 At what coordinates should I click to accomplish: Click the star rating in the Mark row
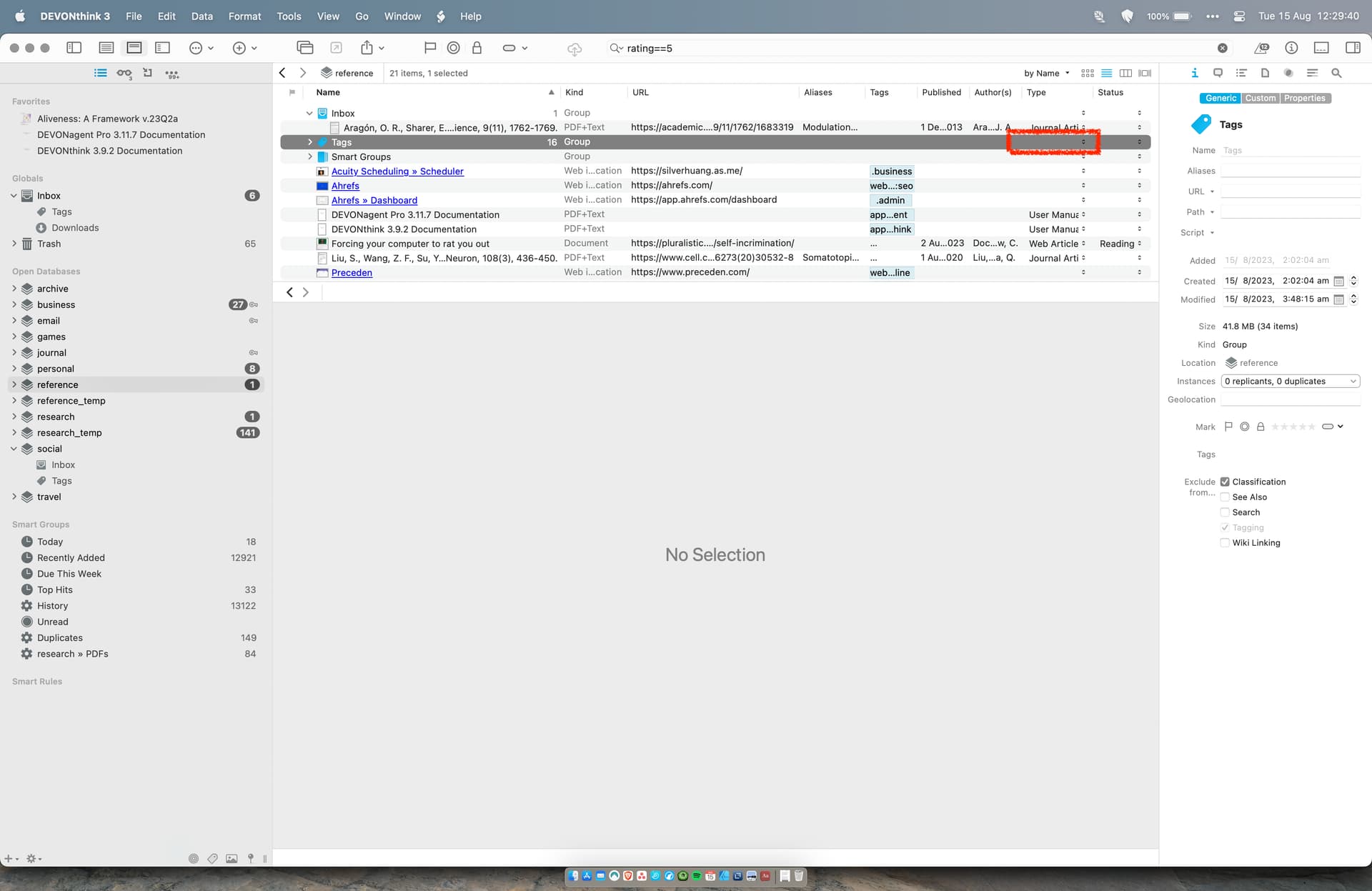point(1293,427)
